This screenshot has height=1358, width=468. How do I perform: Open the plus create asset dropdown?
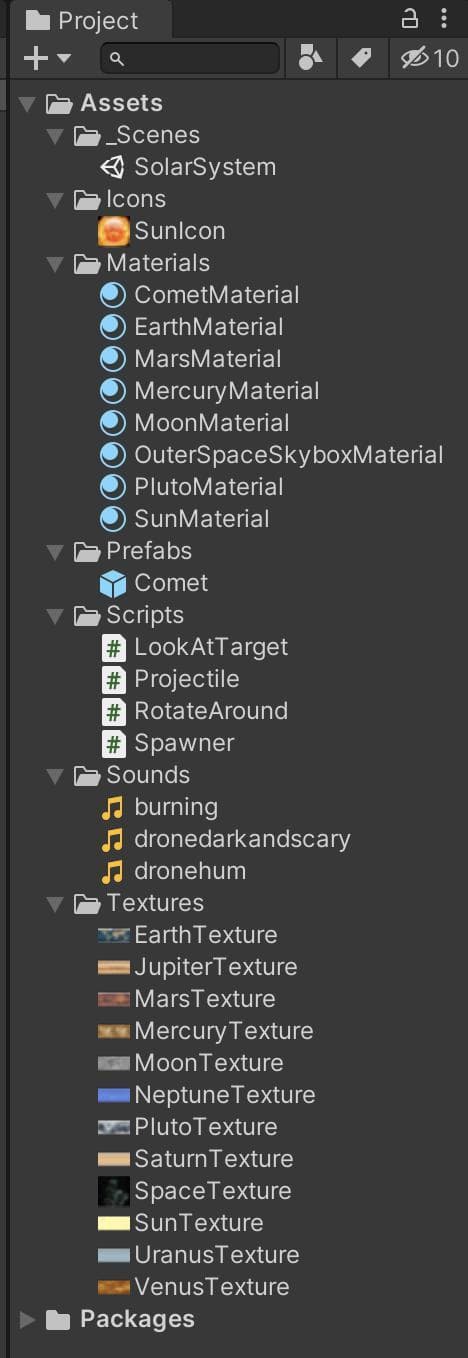coord(46,59)
